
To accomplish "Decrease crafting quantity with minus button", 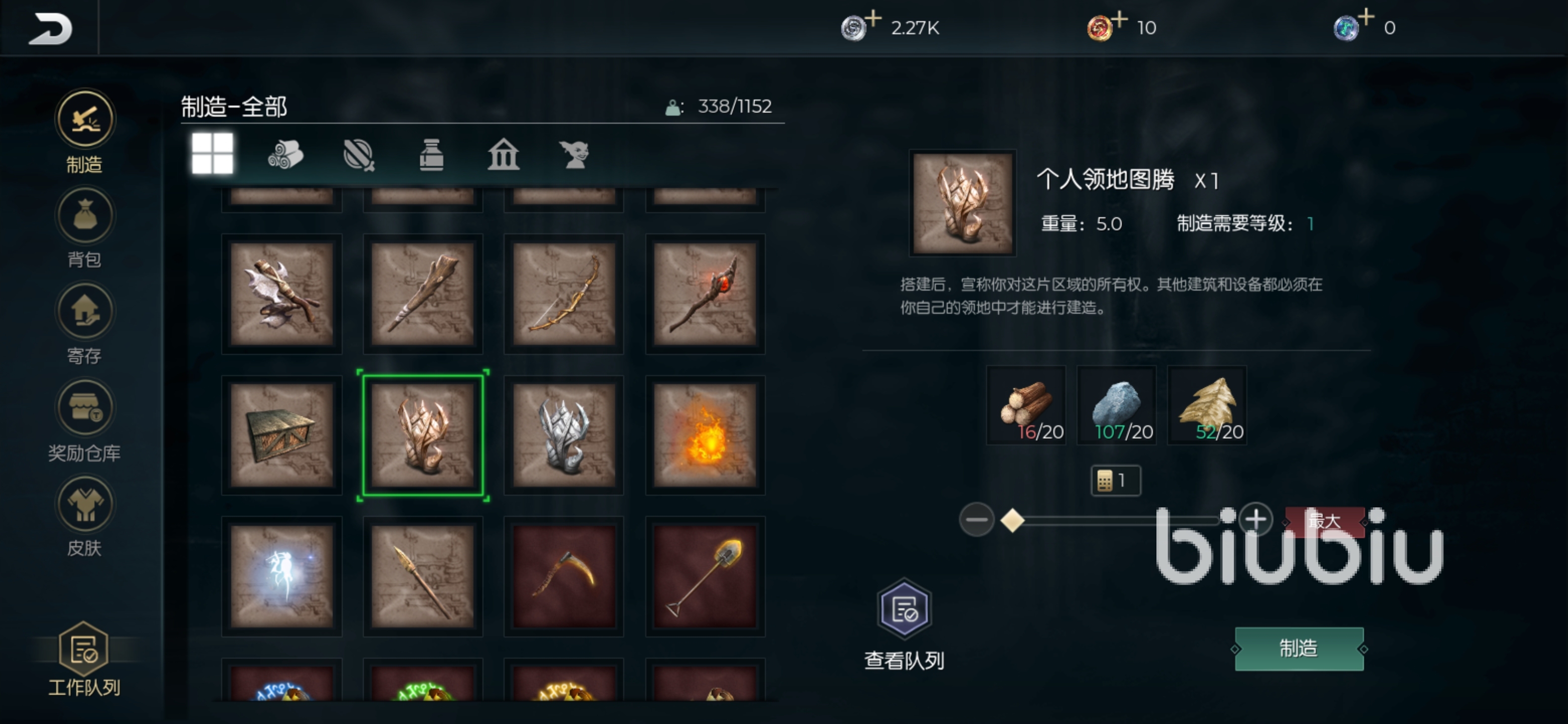I will [976, 520].
